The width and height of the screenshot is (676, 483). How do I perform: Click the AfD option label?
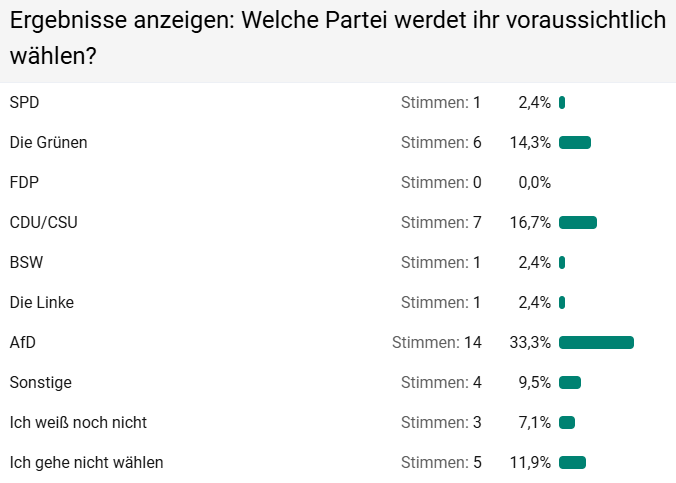click(22, 342)
